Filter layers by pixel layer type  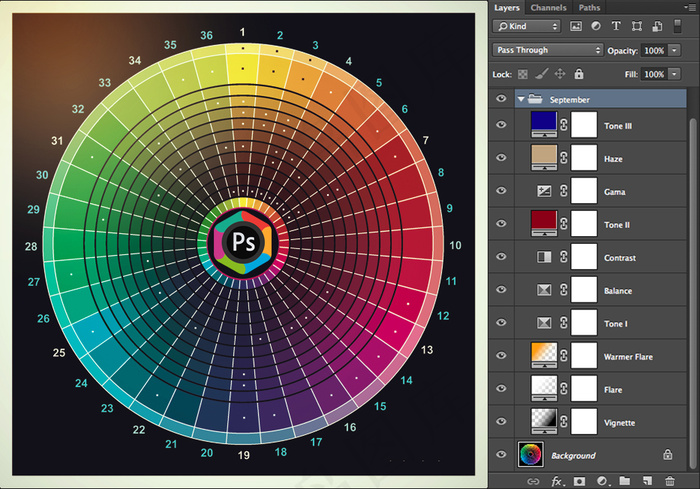578,26
